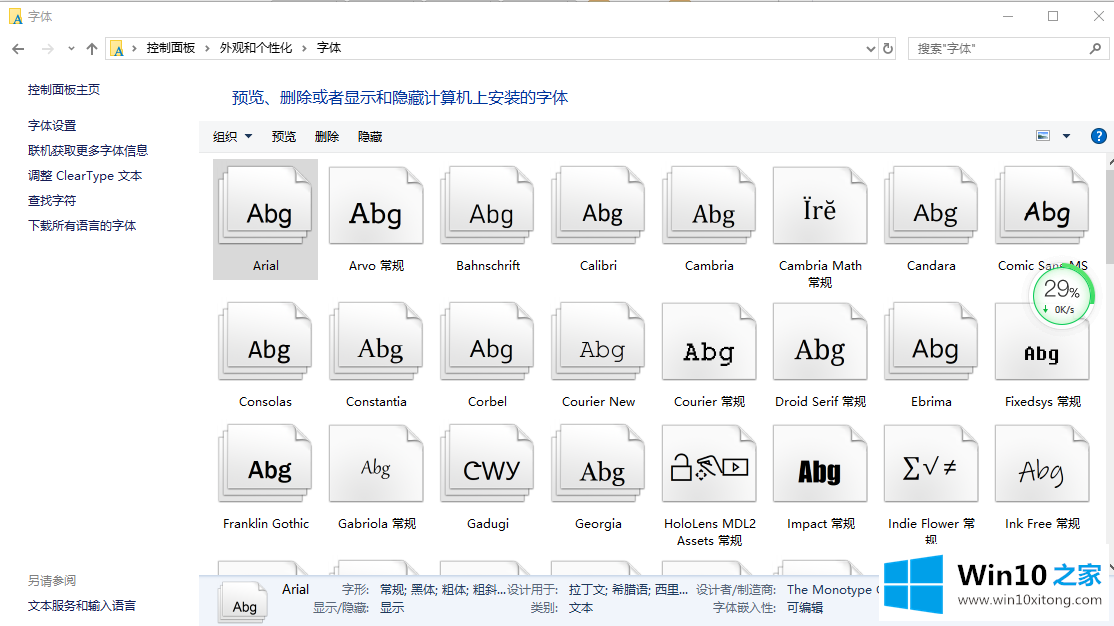Open the 字体设置 link
The image size is (1114, 626).
tap(52, 126)
